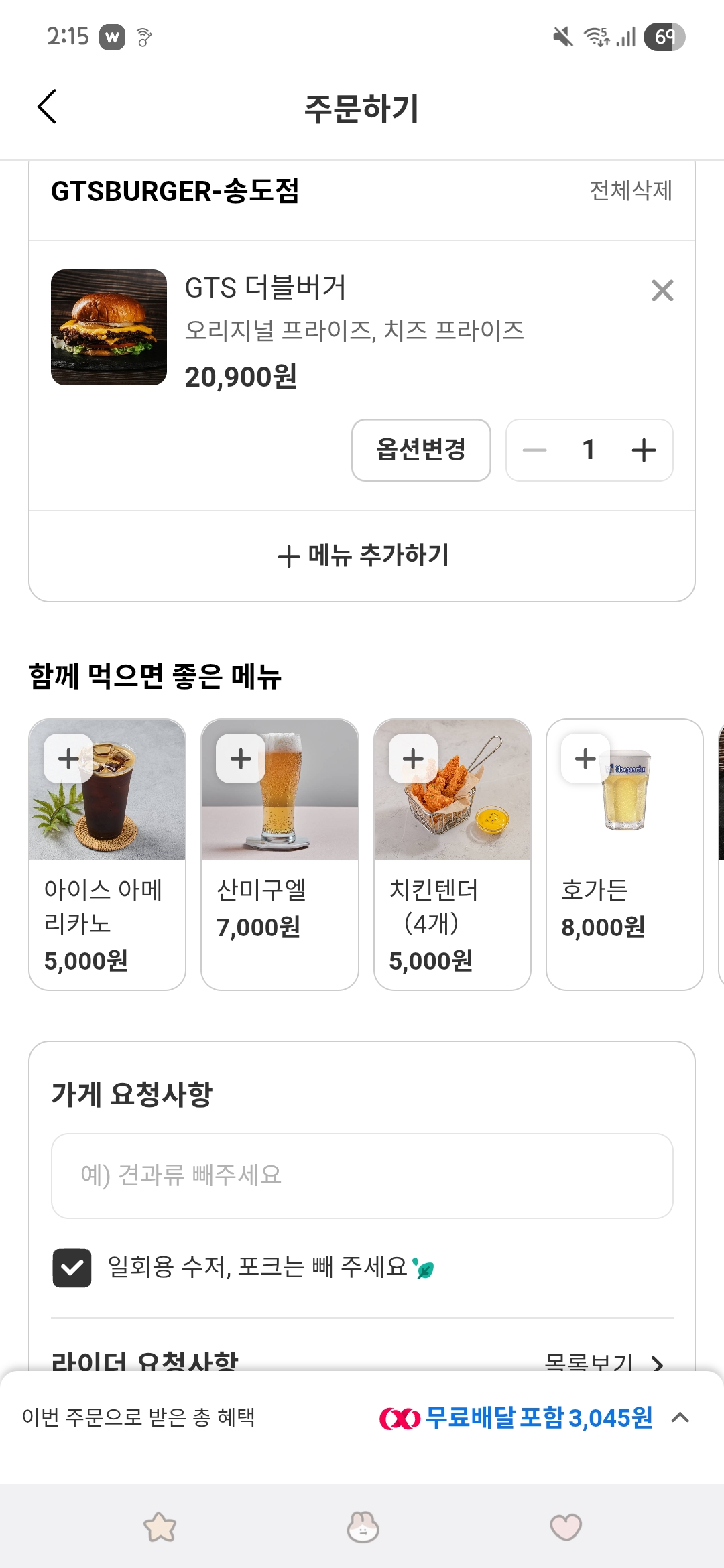724x1568 pixels.
Task: Add 치킨텐더 (4개) with plus icon
Action: pyautogui.click(x=413, y=759)
